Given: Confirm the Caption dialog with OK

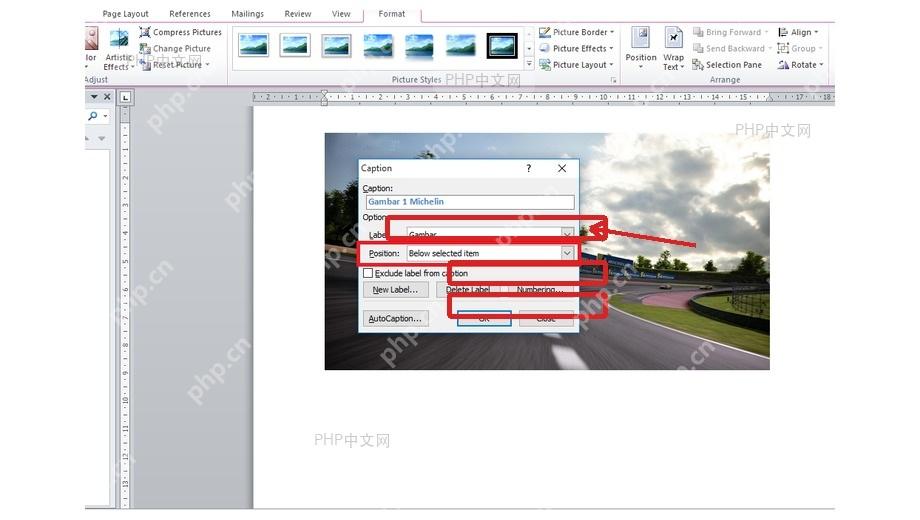Looking at the screenshot, I should click(484, 319).
